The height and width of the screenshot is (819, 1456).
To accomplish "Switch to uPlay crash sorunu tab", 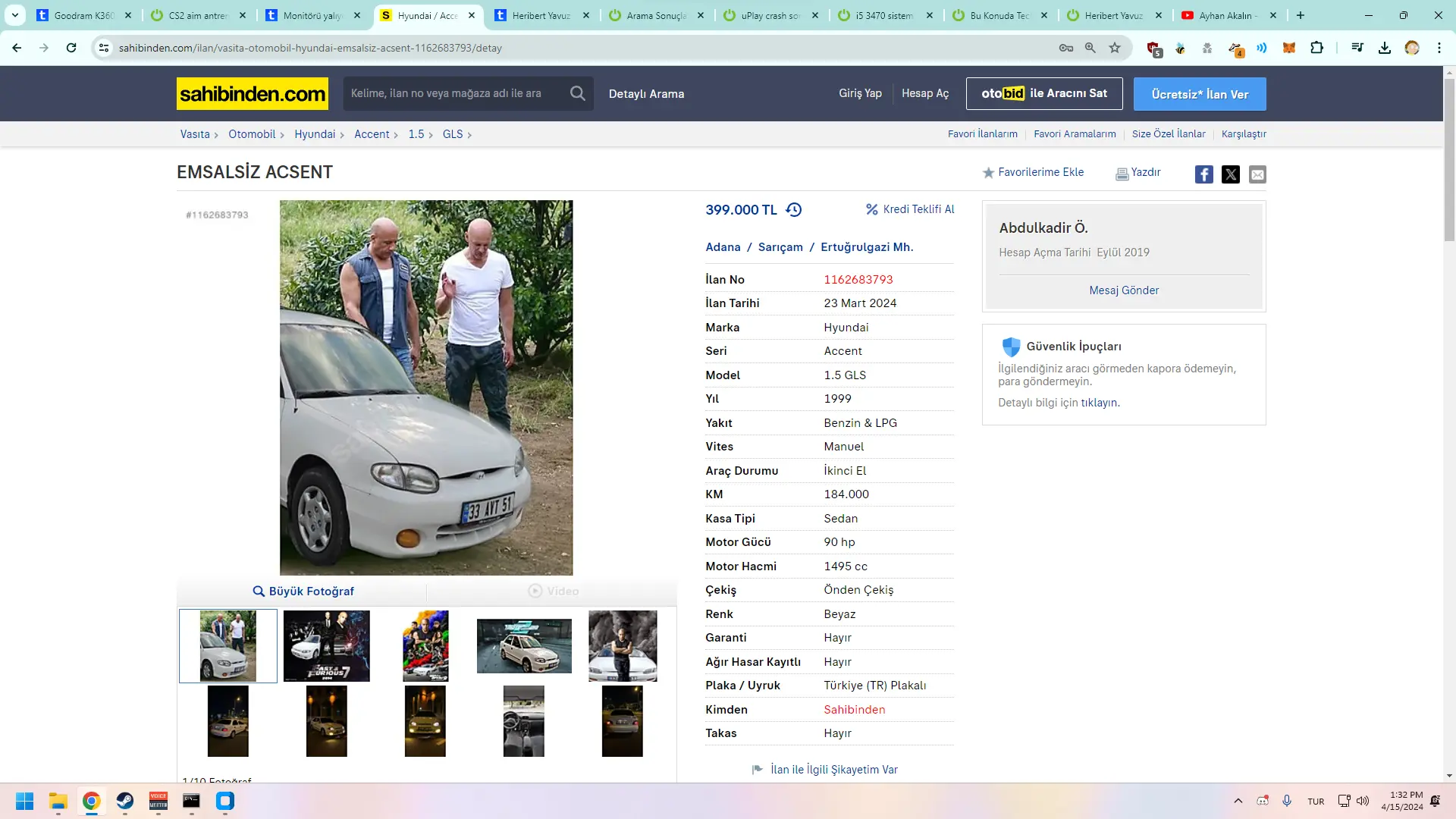I will coord(771,15).
